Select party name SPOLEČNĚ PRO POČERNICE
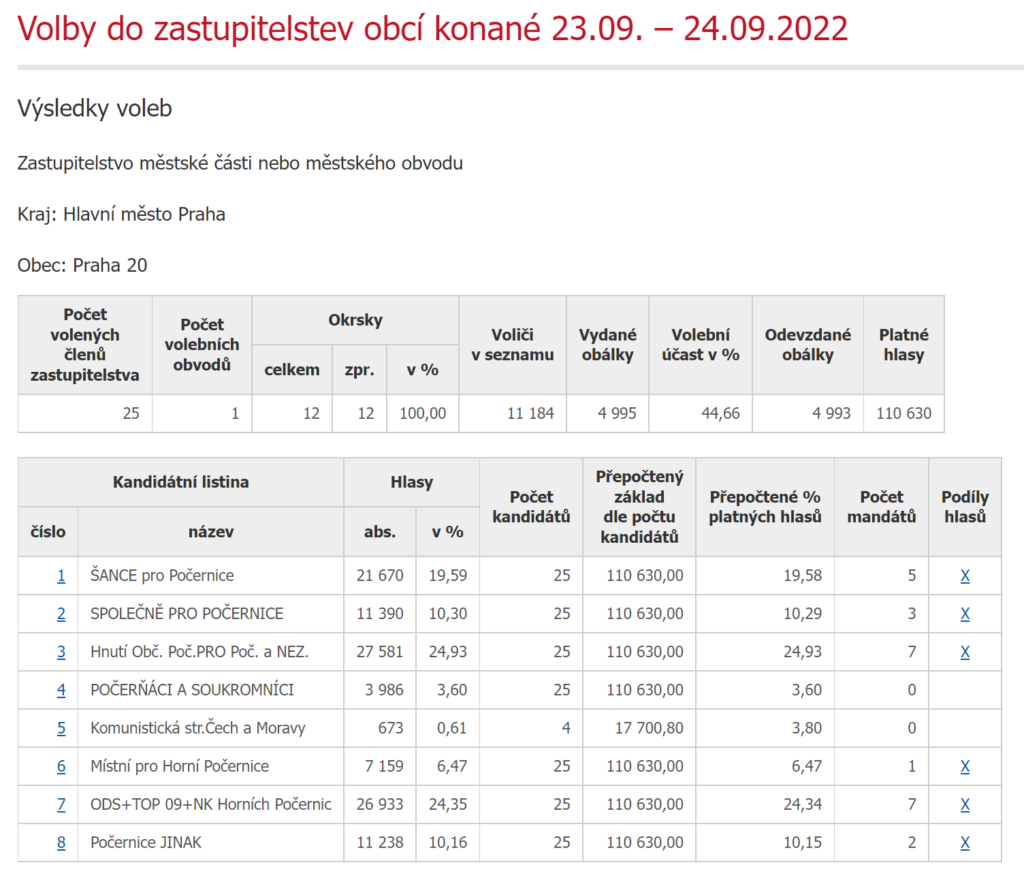Screen dimensions: 1024x882 click(187, 614)
